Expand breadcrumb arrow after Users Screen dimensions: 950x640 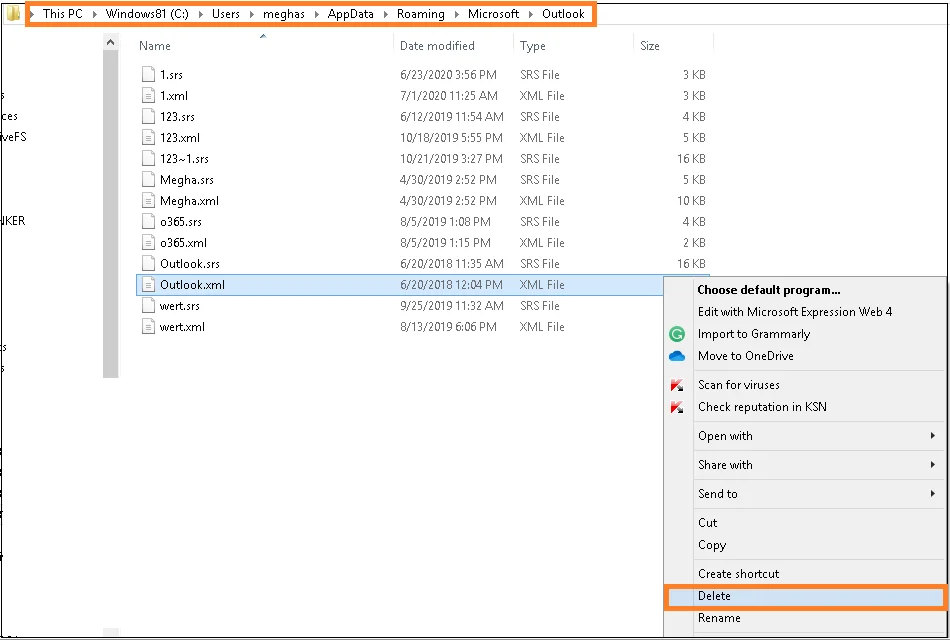pos(251,14)
